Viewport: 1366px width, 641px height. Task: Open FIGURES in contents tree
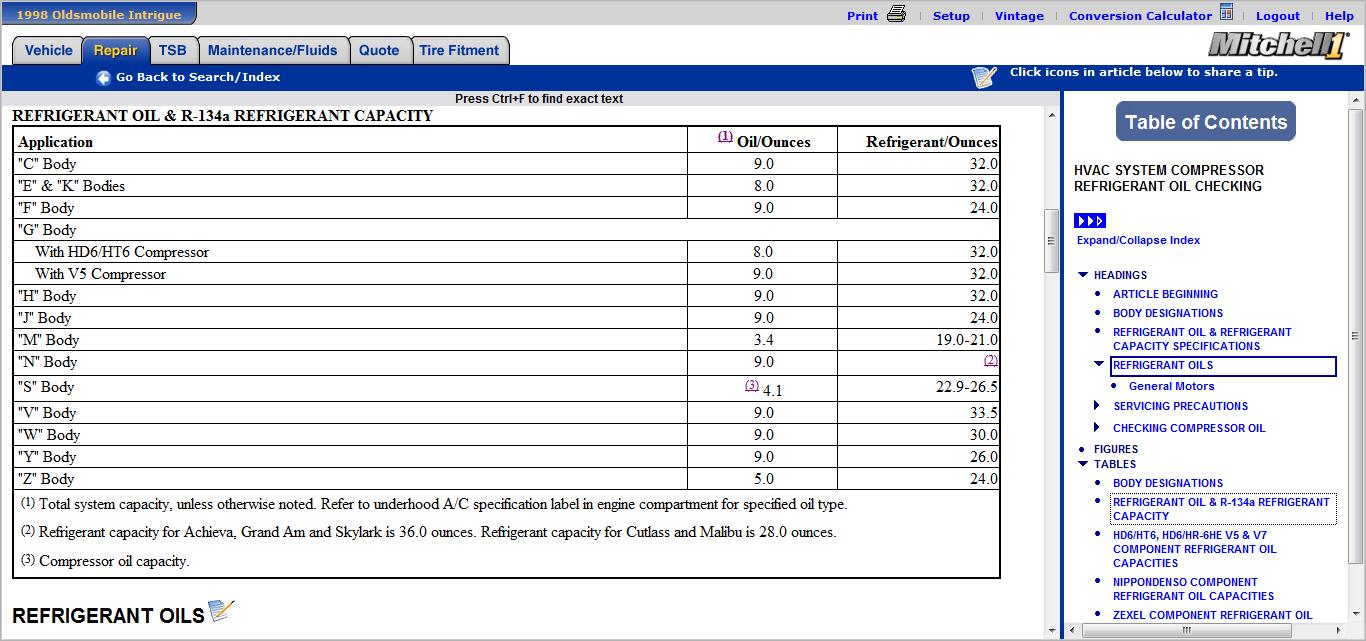[x=1115, y=449]
